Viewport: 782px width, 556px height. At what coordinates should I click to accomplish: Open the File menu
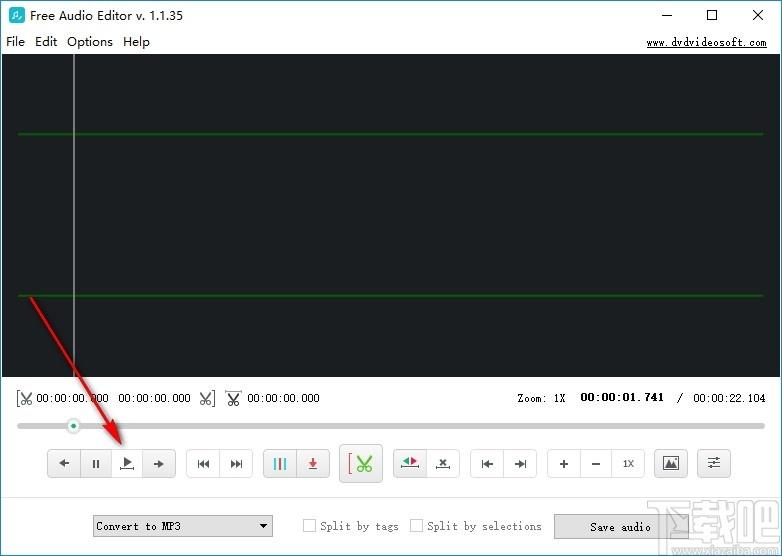(15, 42)
